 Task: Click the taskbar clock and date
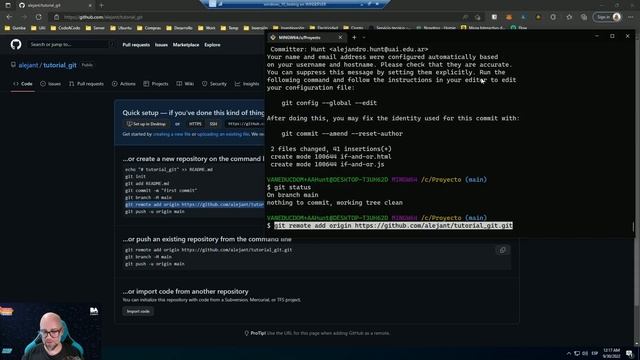(611, 353)
